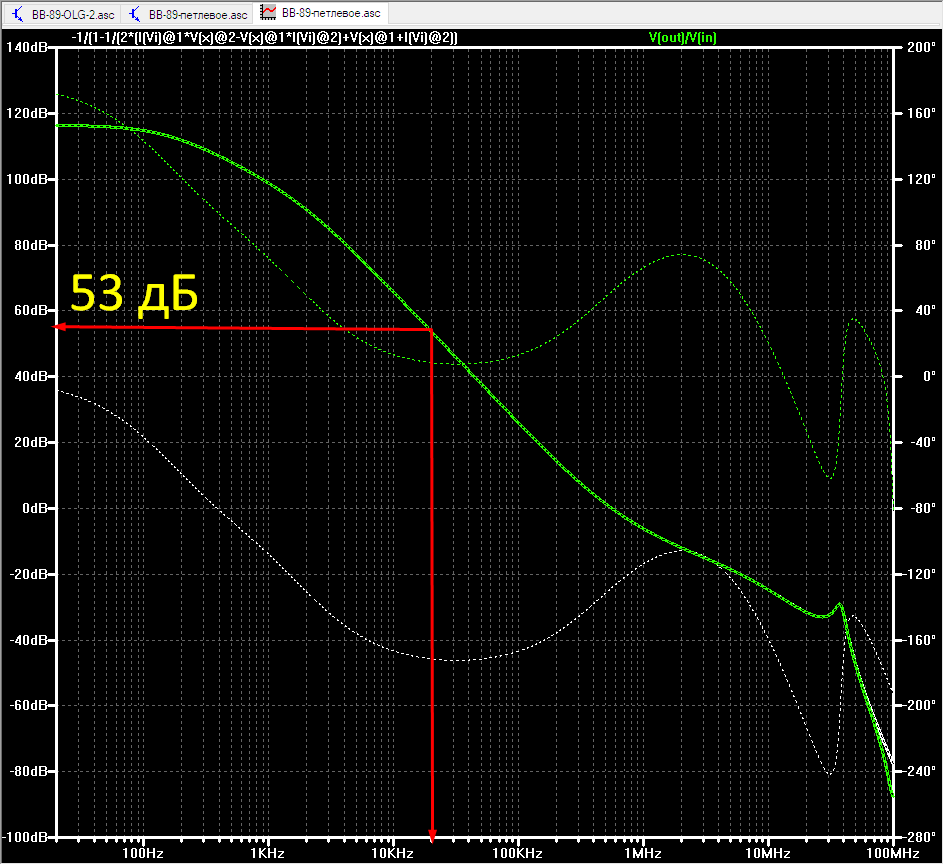Select the BB-89-петлевое.asc waveform tab
Viewport: 943px width, 865px height.
click(321, 13)
